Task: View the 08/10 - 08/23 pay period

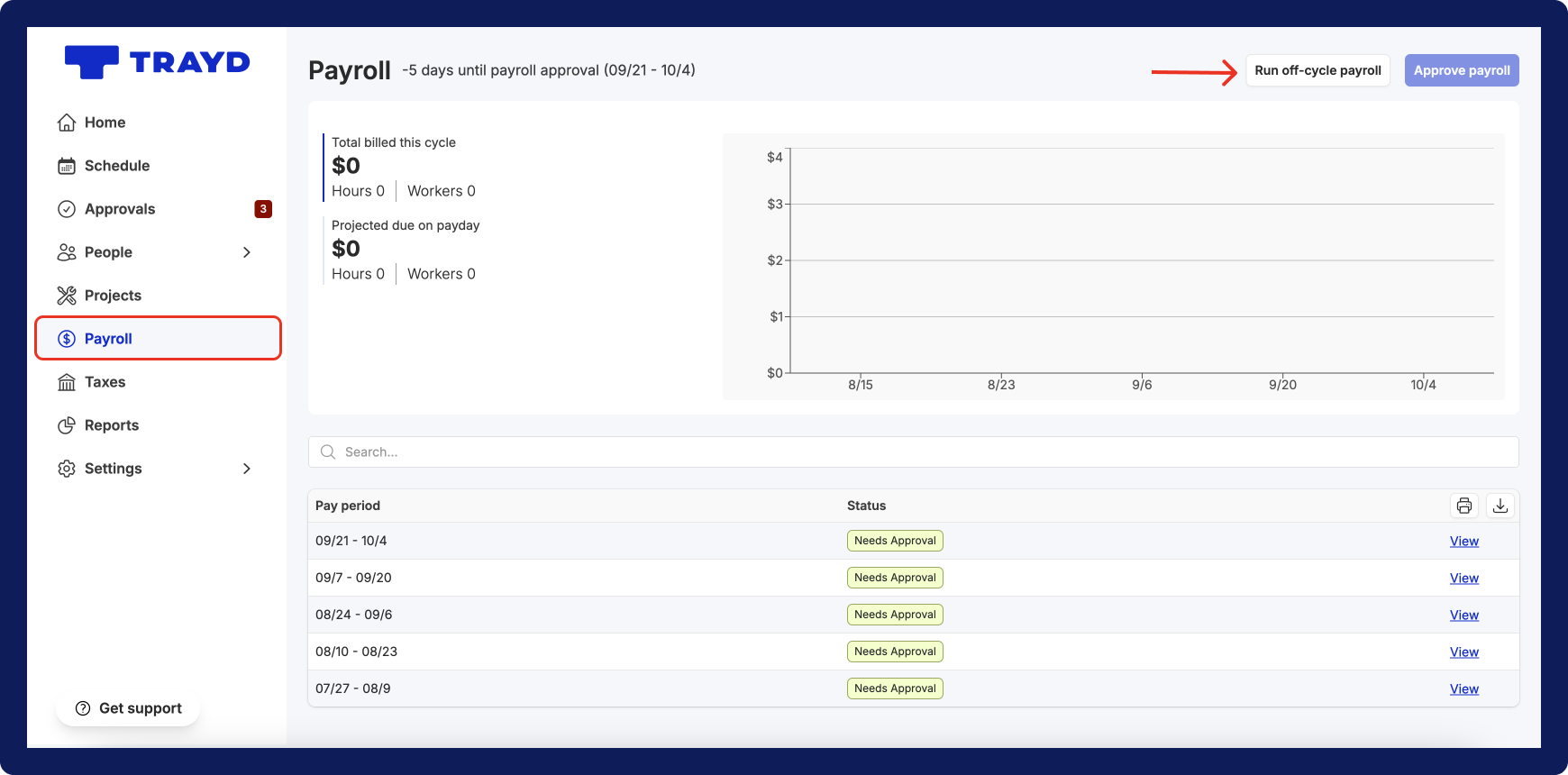Action: click(x=1464, y=652)
